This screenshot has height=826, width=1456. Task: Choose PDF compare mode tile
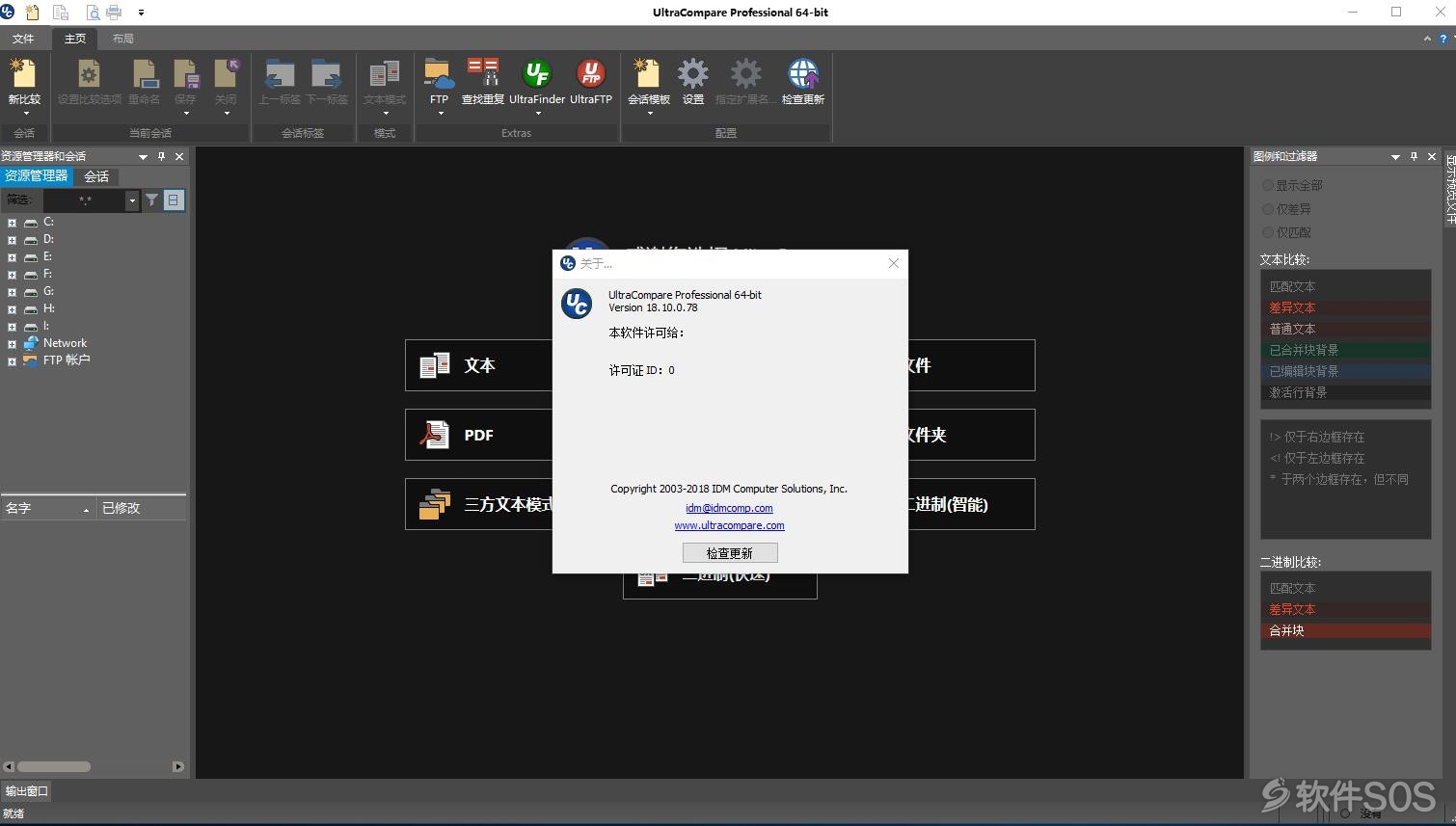pyautogui.click(x=479, y=435)
